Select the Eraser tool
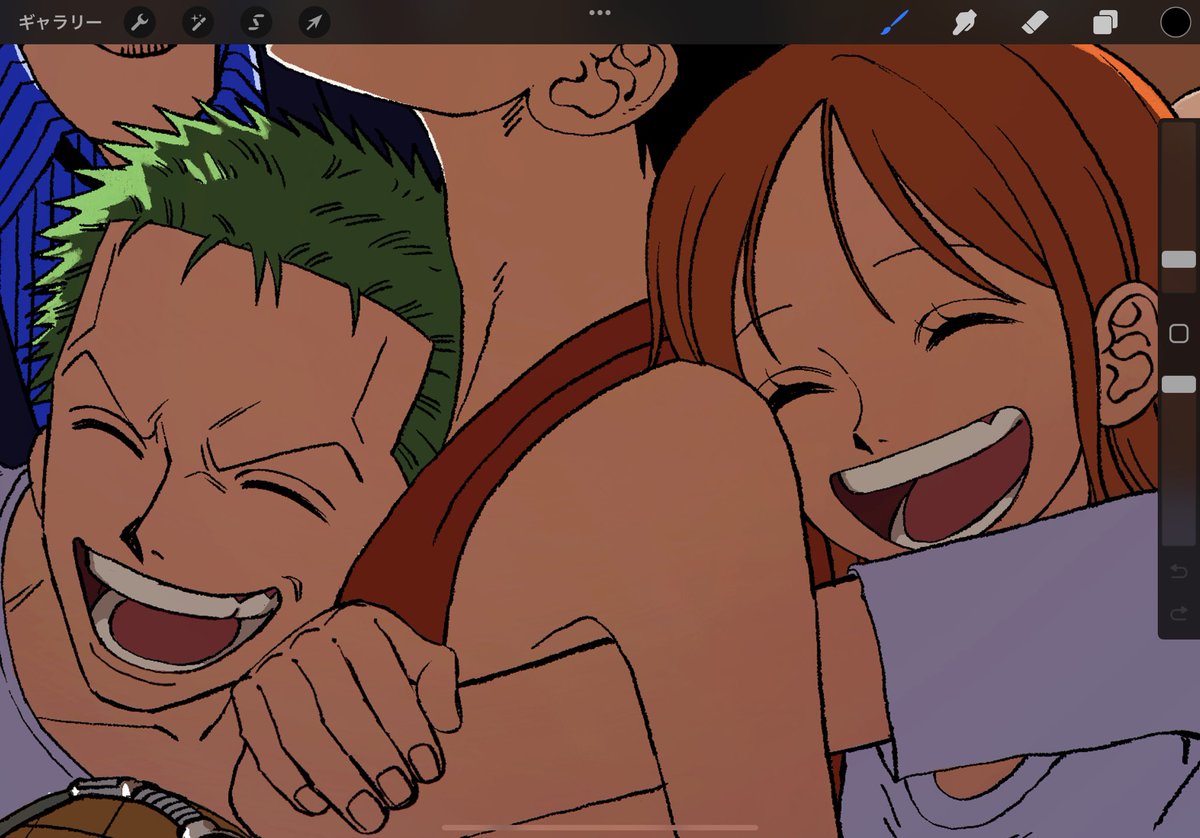Image resolution: width=1200 pixels, height=838 pixels. pos(1034,22)
